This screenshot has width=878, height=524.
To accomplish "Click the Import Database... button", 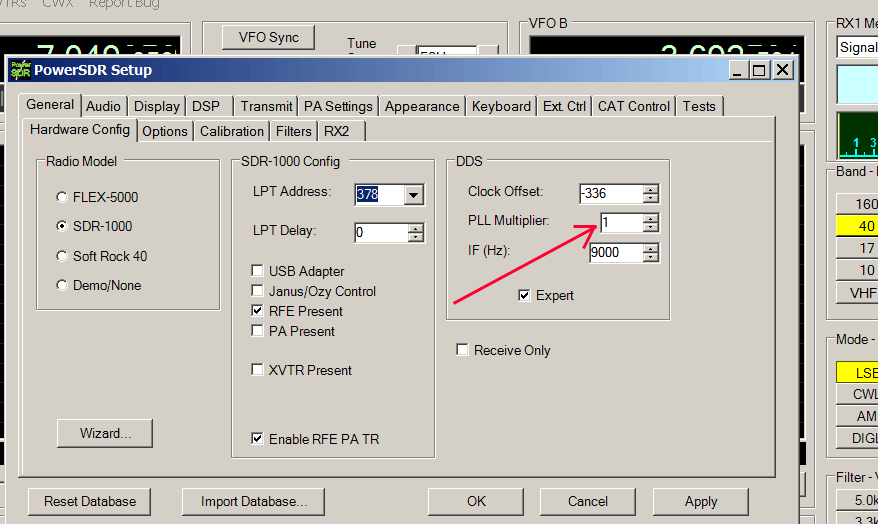I will click(x=254, y=501).
